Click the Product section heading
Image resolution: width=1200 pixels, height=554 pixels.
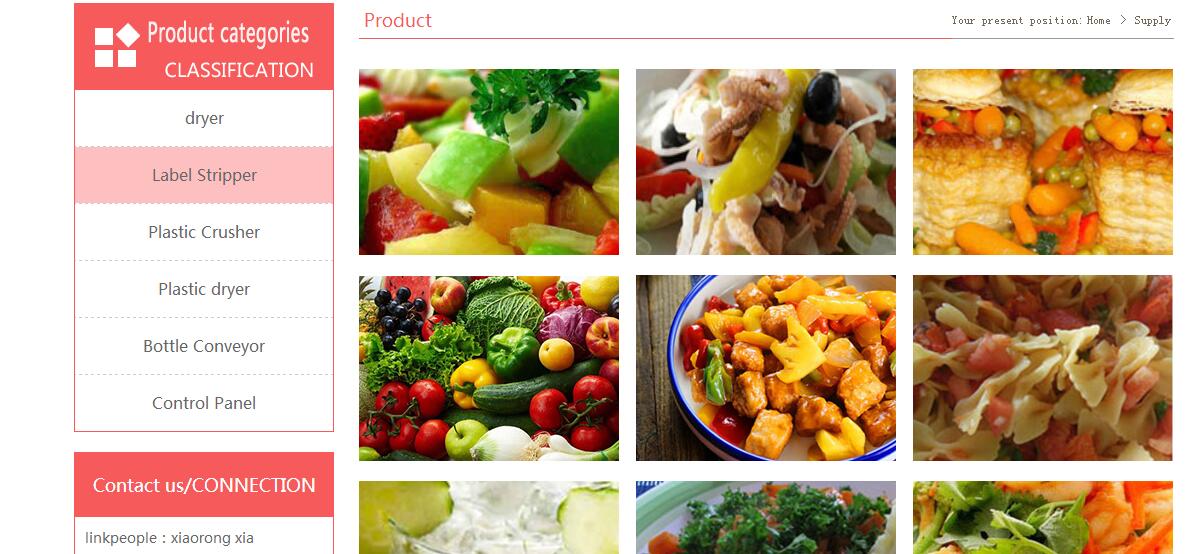tap(398, 20)
